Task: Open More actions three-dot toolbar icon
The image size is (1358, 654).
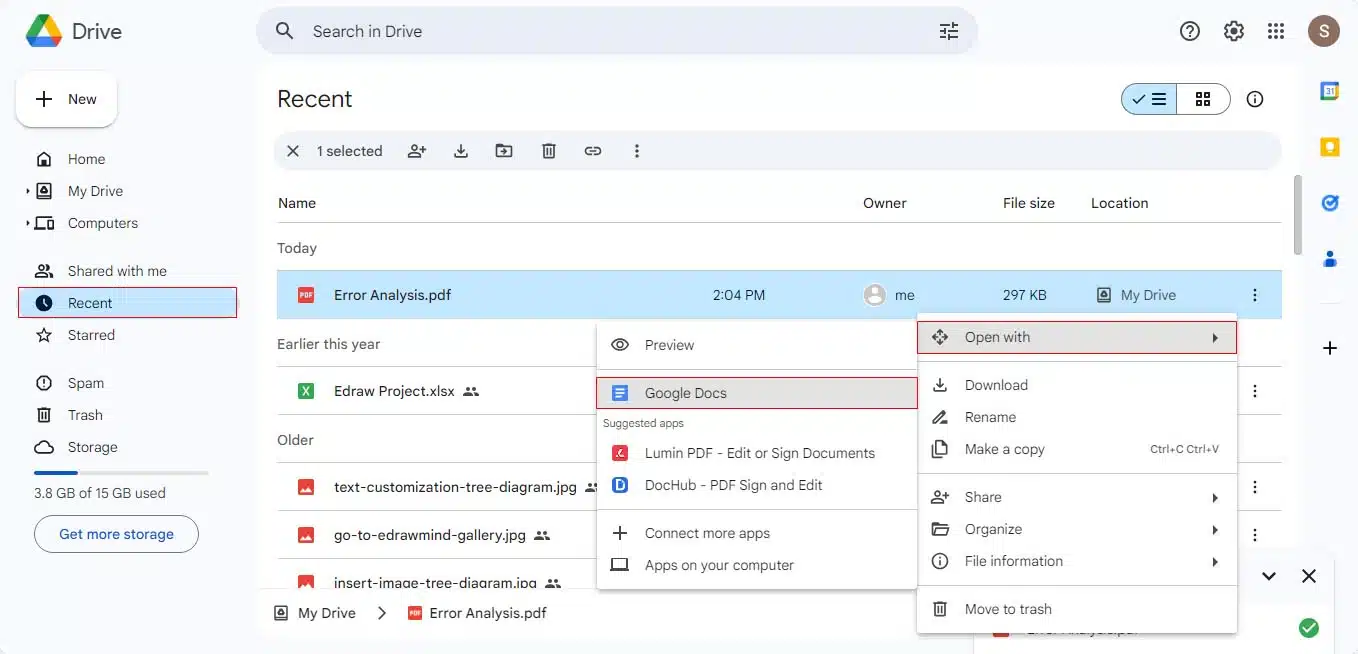Action: (637, 151)
